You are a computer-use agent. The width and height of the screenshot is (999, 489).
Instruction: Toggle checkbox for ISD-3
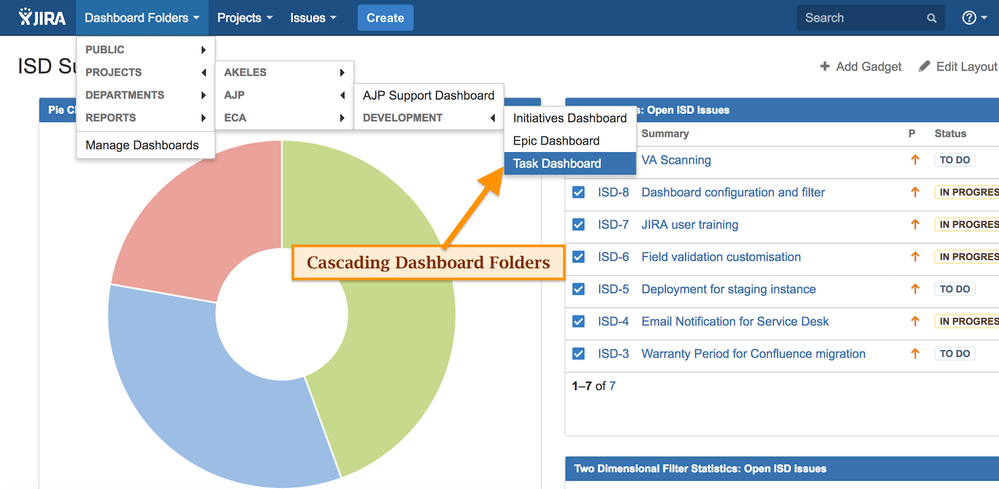579,353
